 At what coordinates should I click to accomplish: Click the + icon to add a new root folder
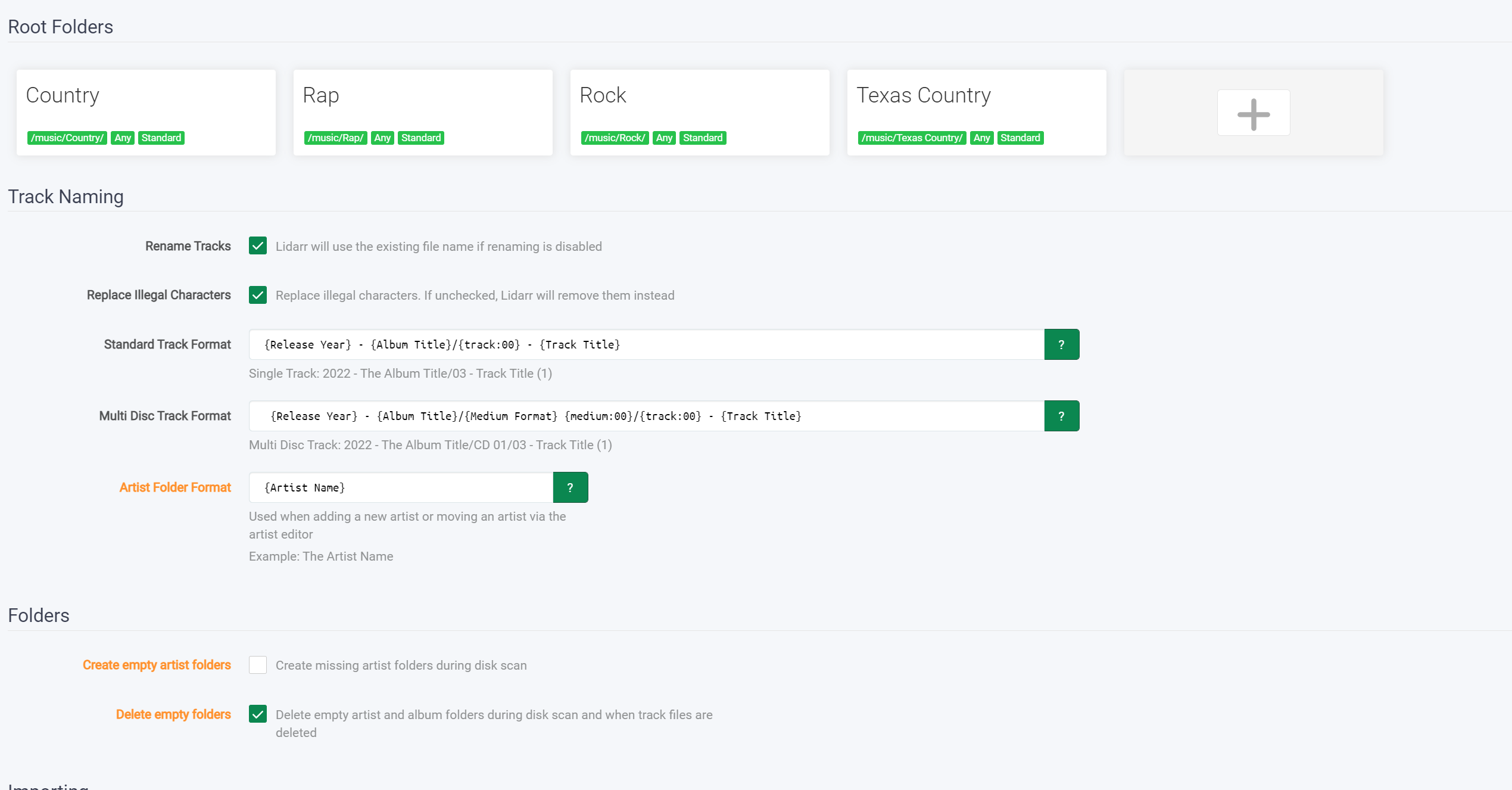(x=1252, y=113)
